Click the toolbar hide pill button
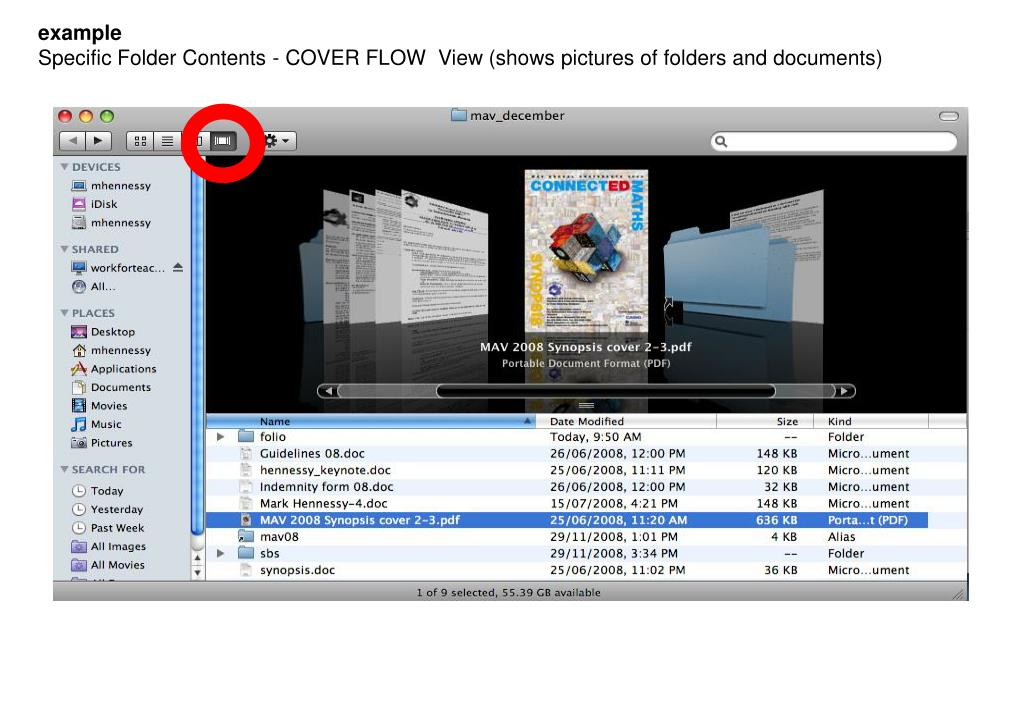The width and height of the screenshot is (1023, 708). pos(949,116)
